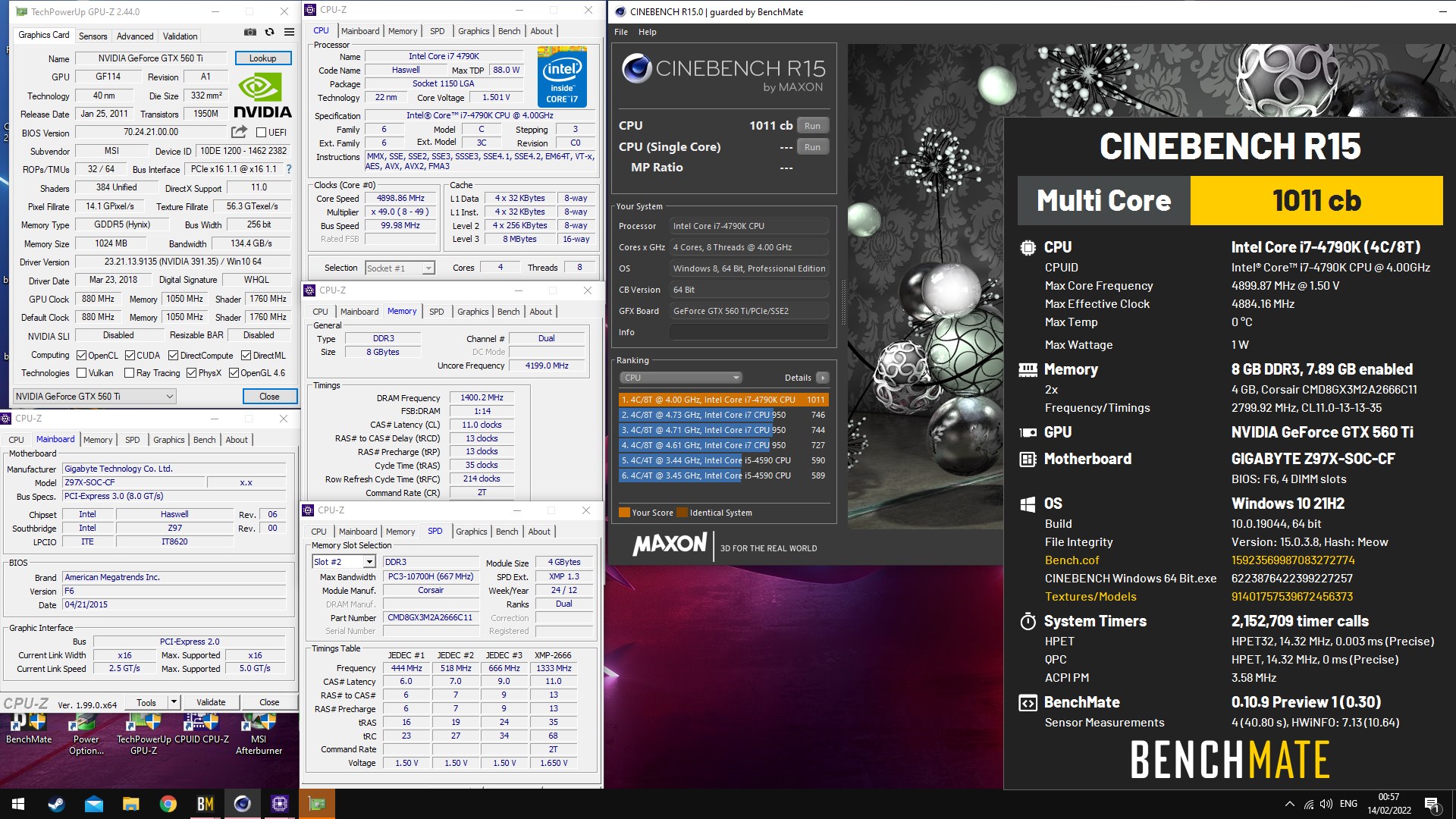1456x819 pixels.
Task: Toggle the UEFI checkbox
Action: [261, 133]
